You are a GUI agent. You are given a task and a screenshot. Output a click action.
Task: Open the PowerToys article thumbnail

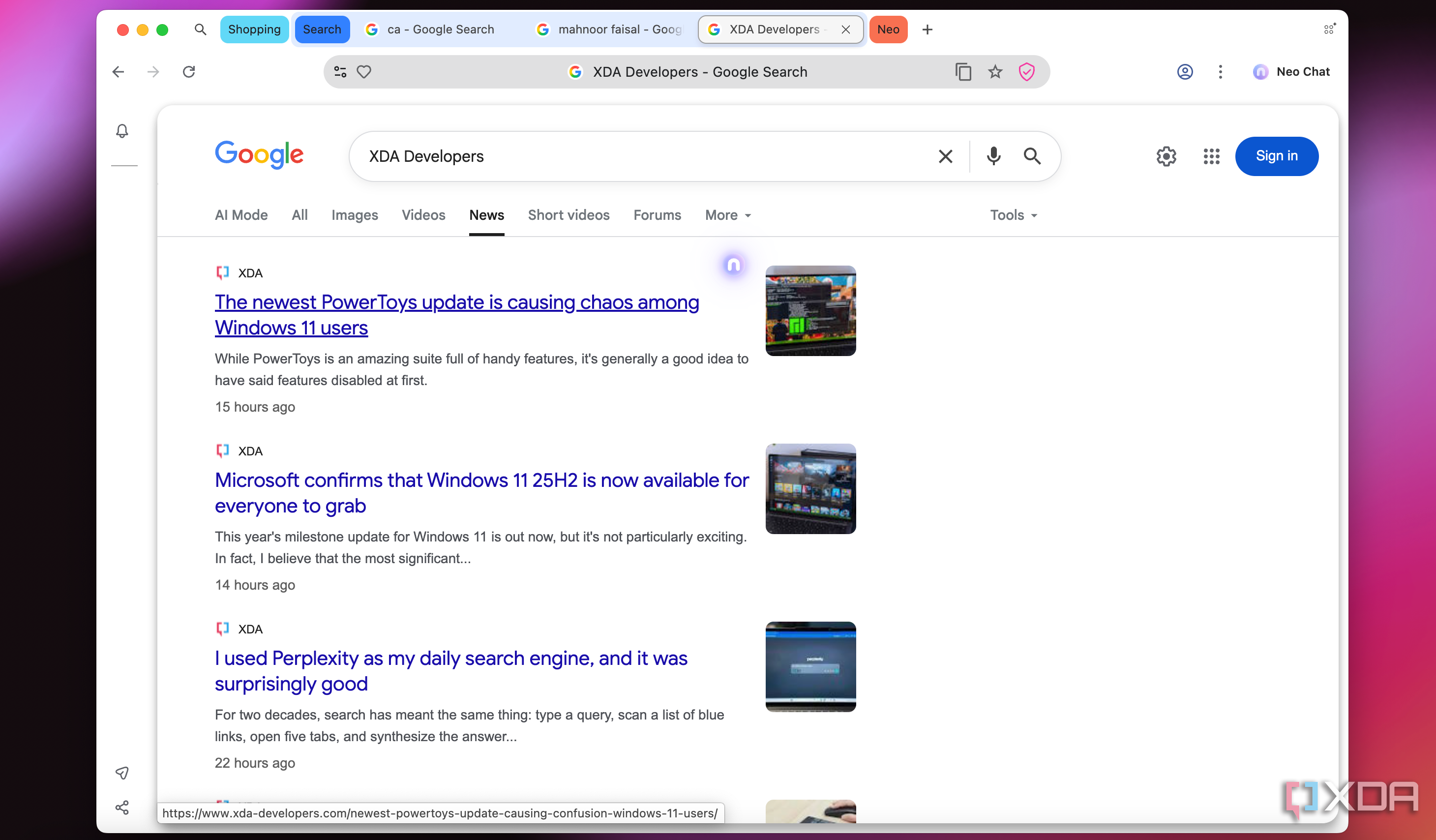point(810,311)
